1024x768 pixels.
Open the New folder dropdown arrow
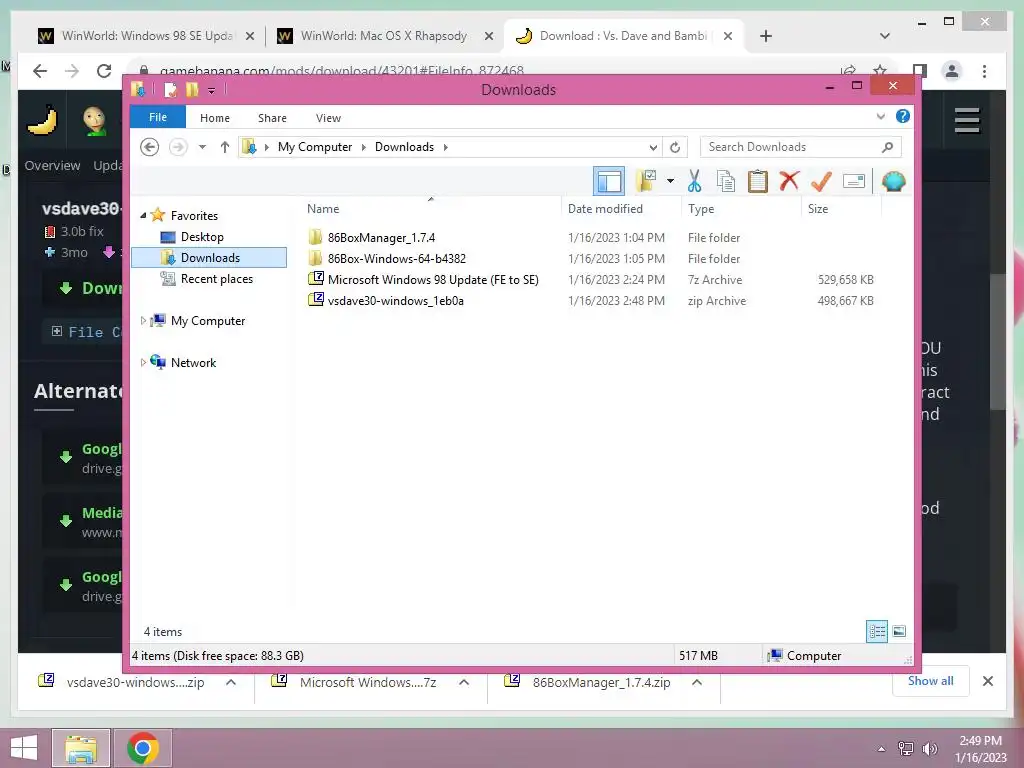pyautogui.click(x=670, y=181)
